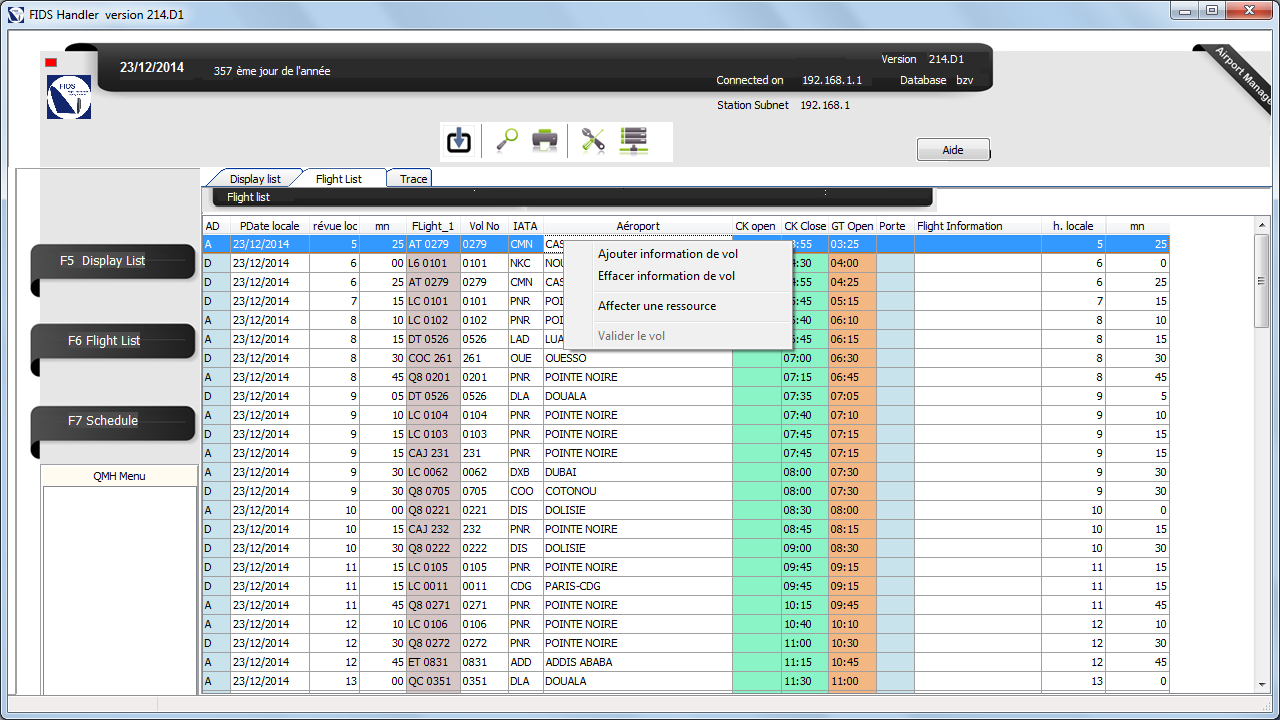Viewport: 1280px width, 720px height.
Task: Switch to the Display list tab
Action: tap(255, 179)
